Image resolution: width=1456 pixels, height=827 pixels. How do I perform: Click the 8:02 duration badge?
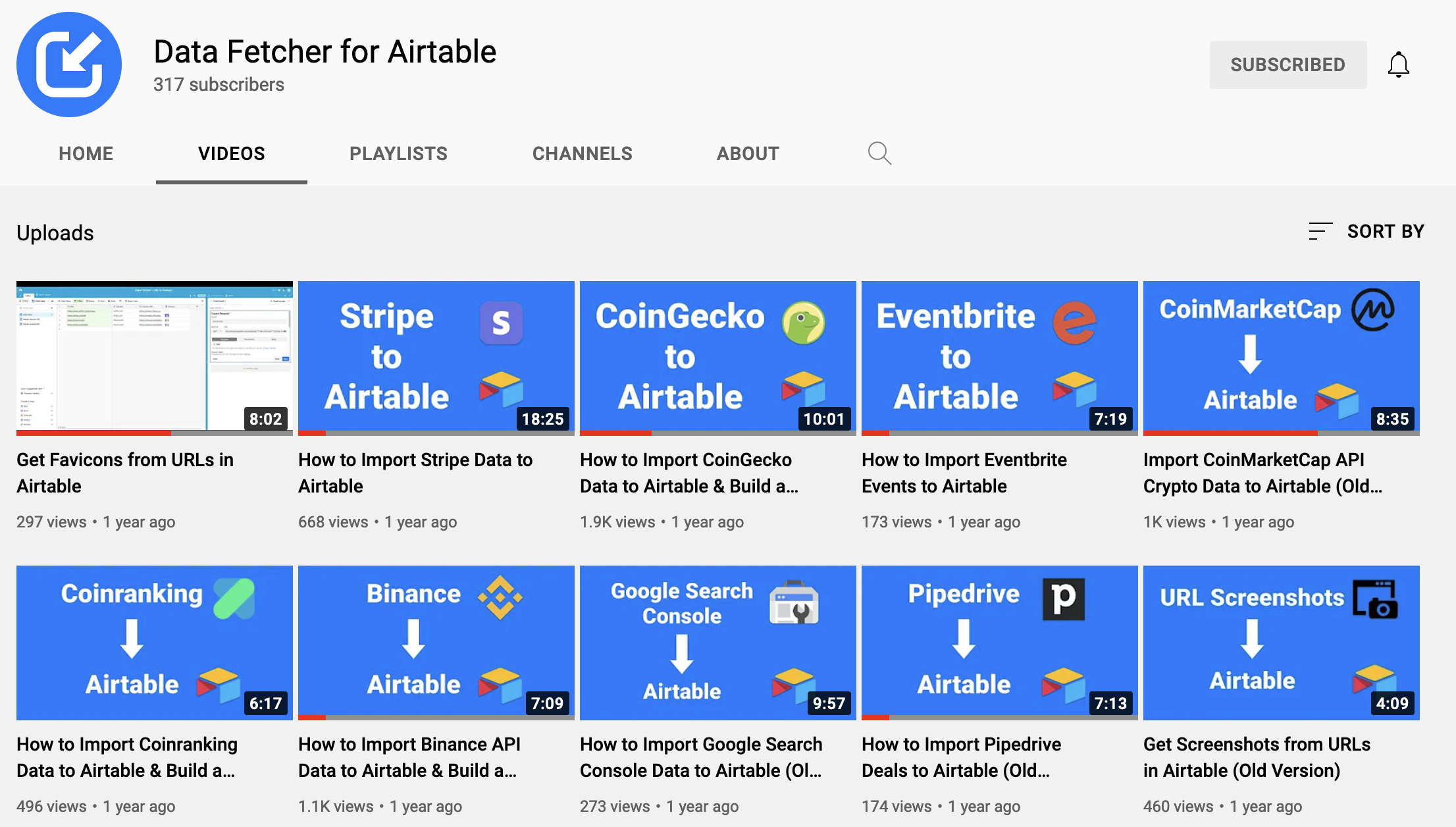tap(265, 419)
